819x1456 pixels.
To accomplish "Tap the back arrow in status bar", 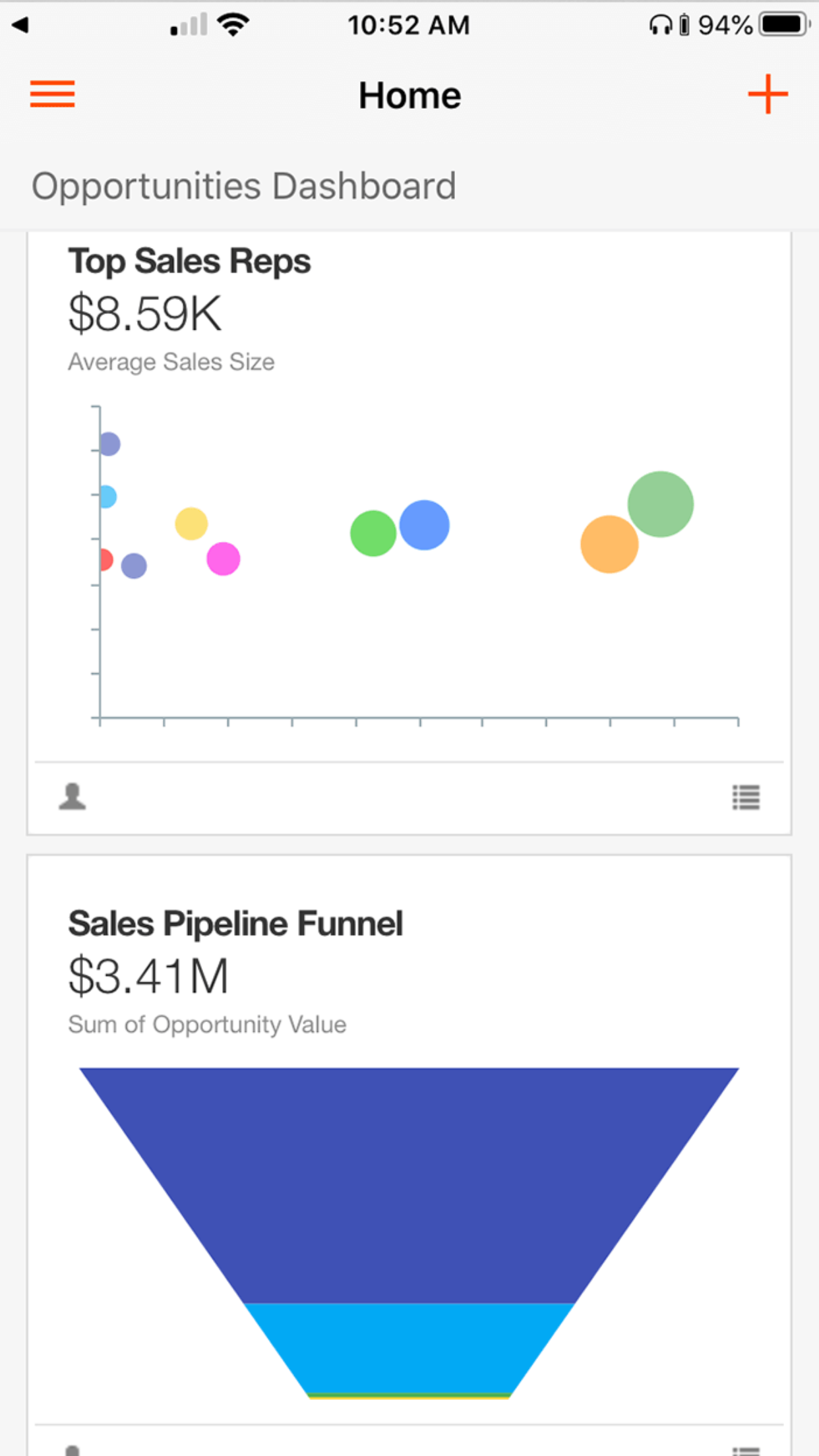I will tap(20, 25).
